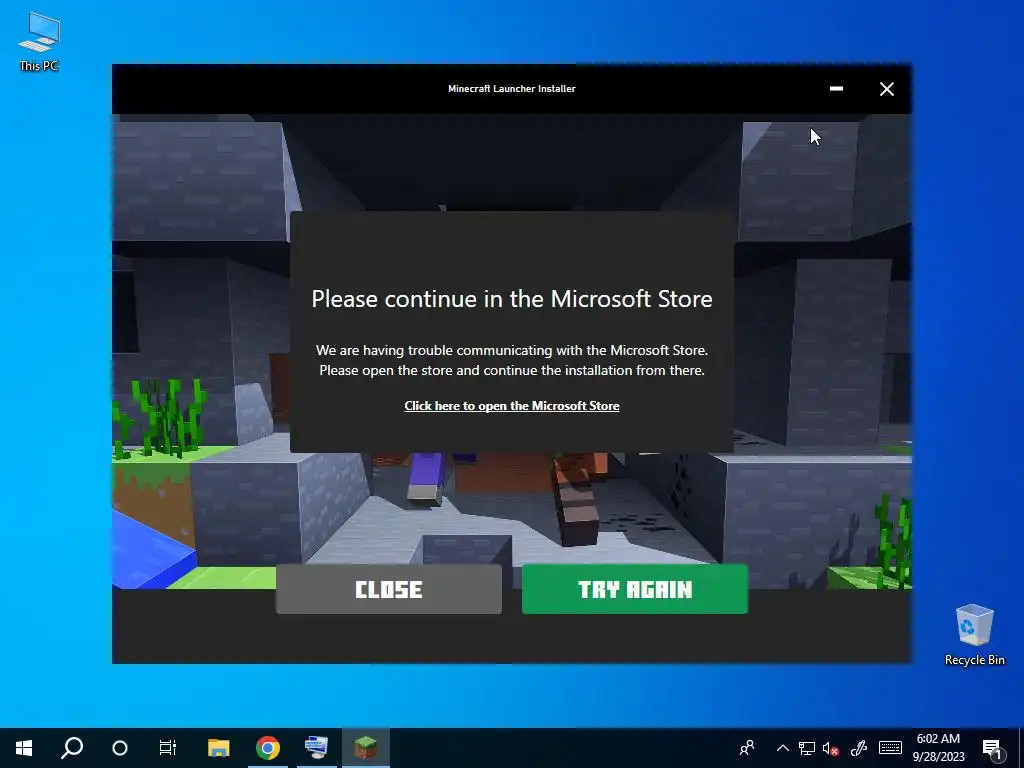Click the 'Please continue in the Microsoft Store' heading

[x=511, y=298]
